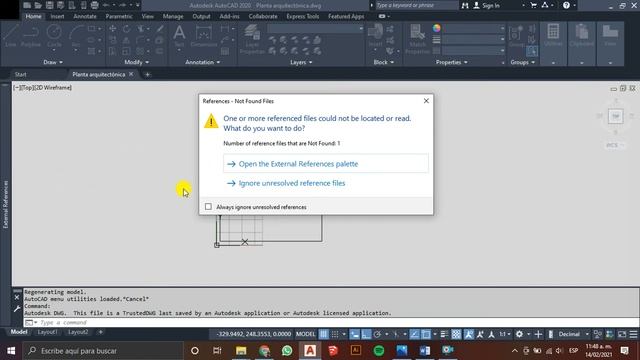Click the Move tool in Modify panel
Image resolution: width=640 pixels, height=360 pixels.
[112, 29]
